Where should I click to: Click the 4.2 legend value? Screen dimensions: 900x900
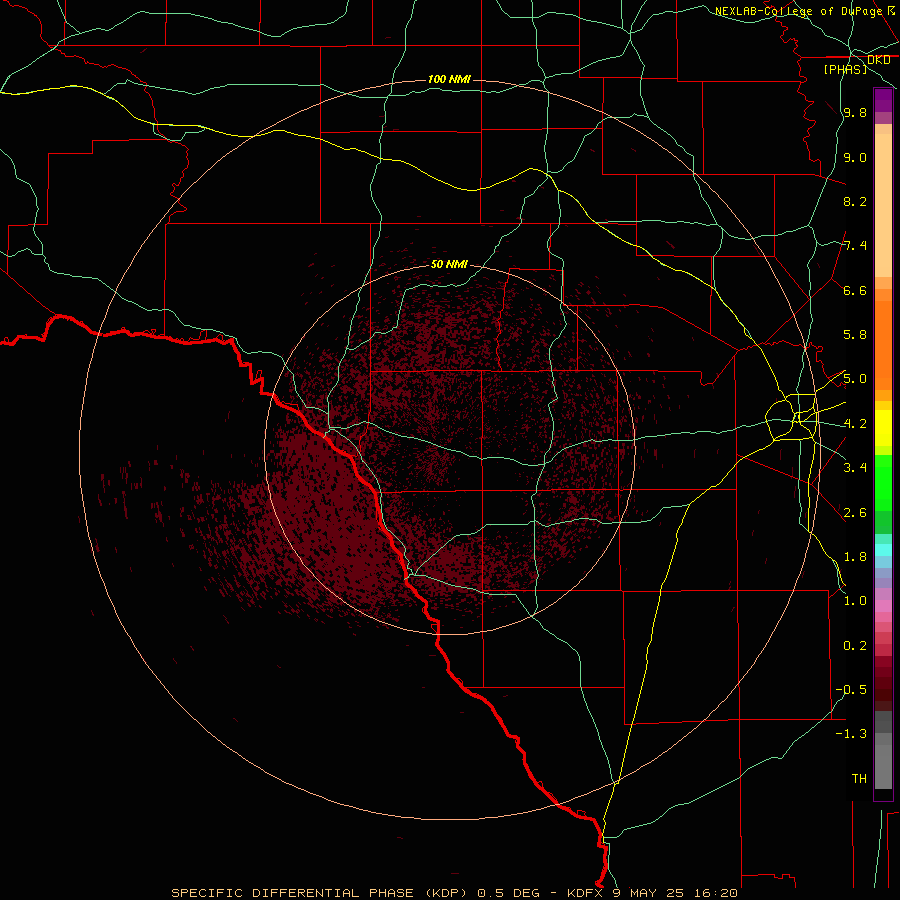click(x=855, y=424)
